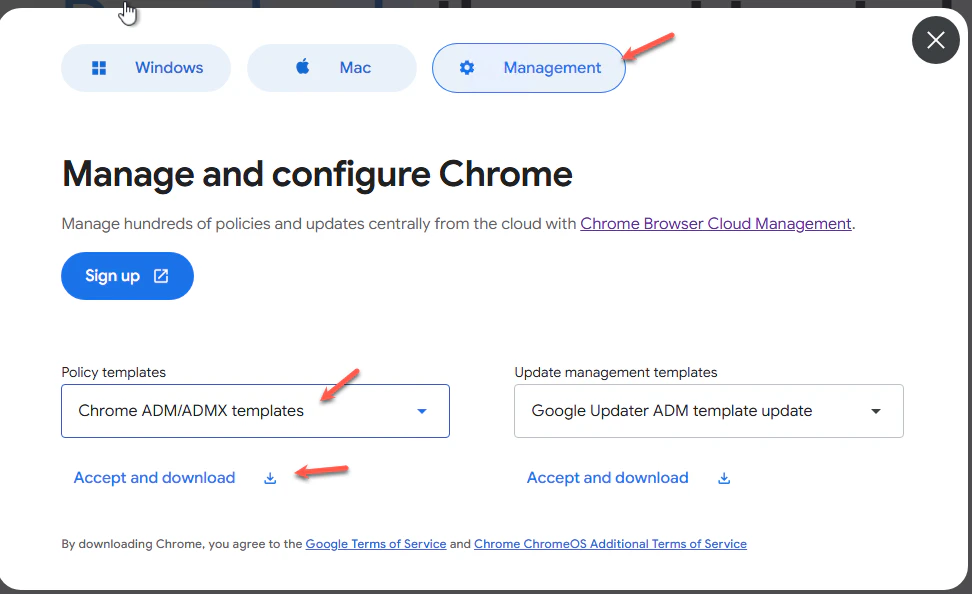Click the Policy templates label
Viewport: 972px width, 594px height.
click(113, 372)
